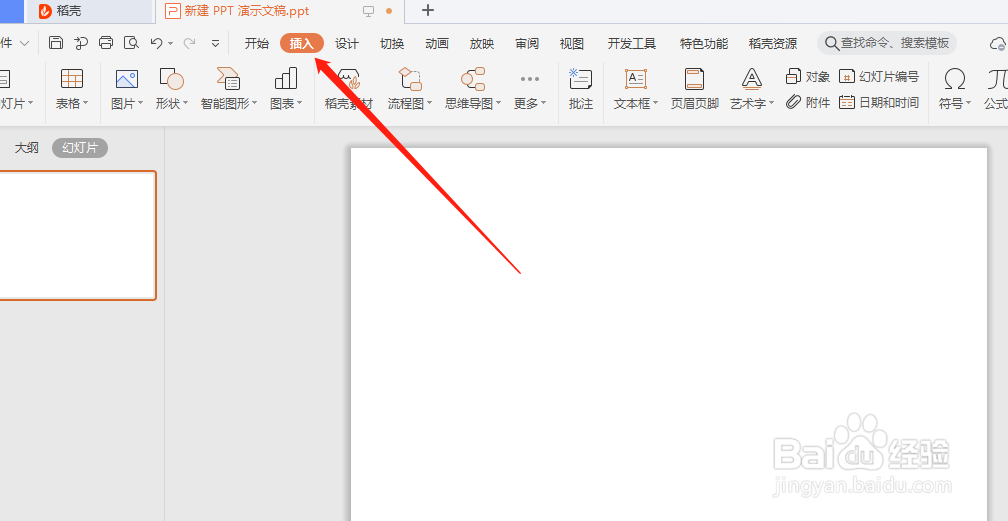This screenshot has width=1008, height=521.
Task: Expand the 流程图 dropdown arrow
Action: 429,104
